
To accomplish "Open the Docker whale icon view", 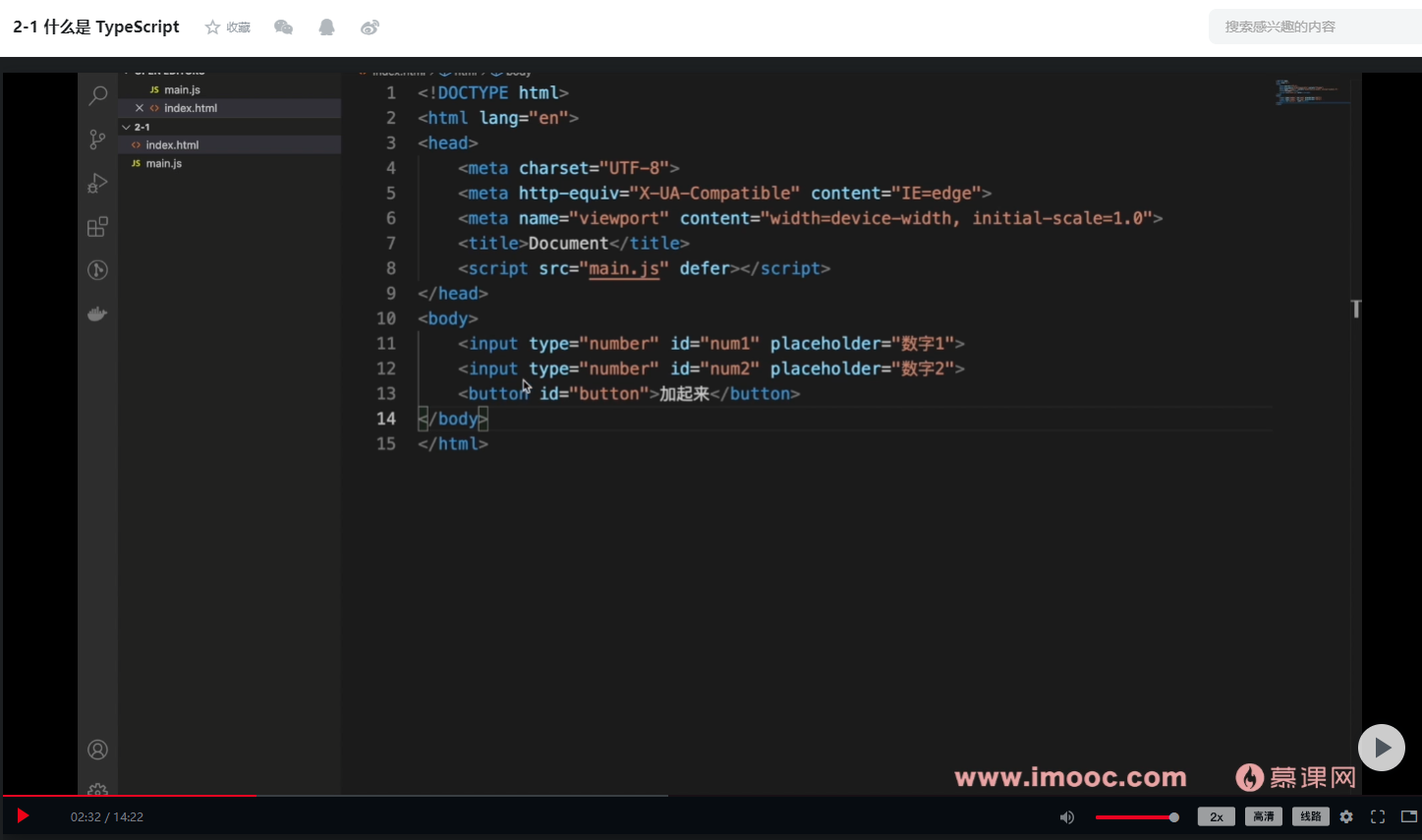I will (x=97, y=314).
